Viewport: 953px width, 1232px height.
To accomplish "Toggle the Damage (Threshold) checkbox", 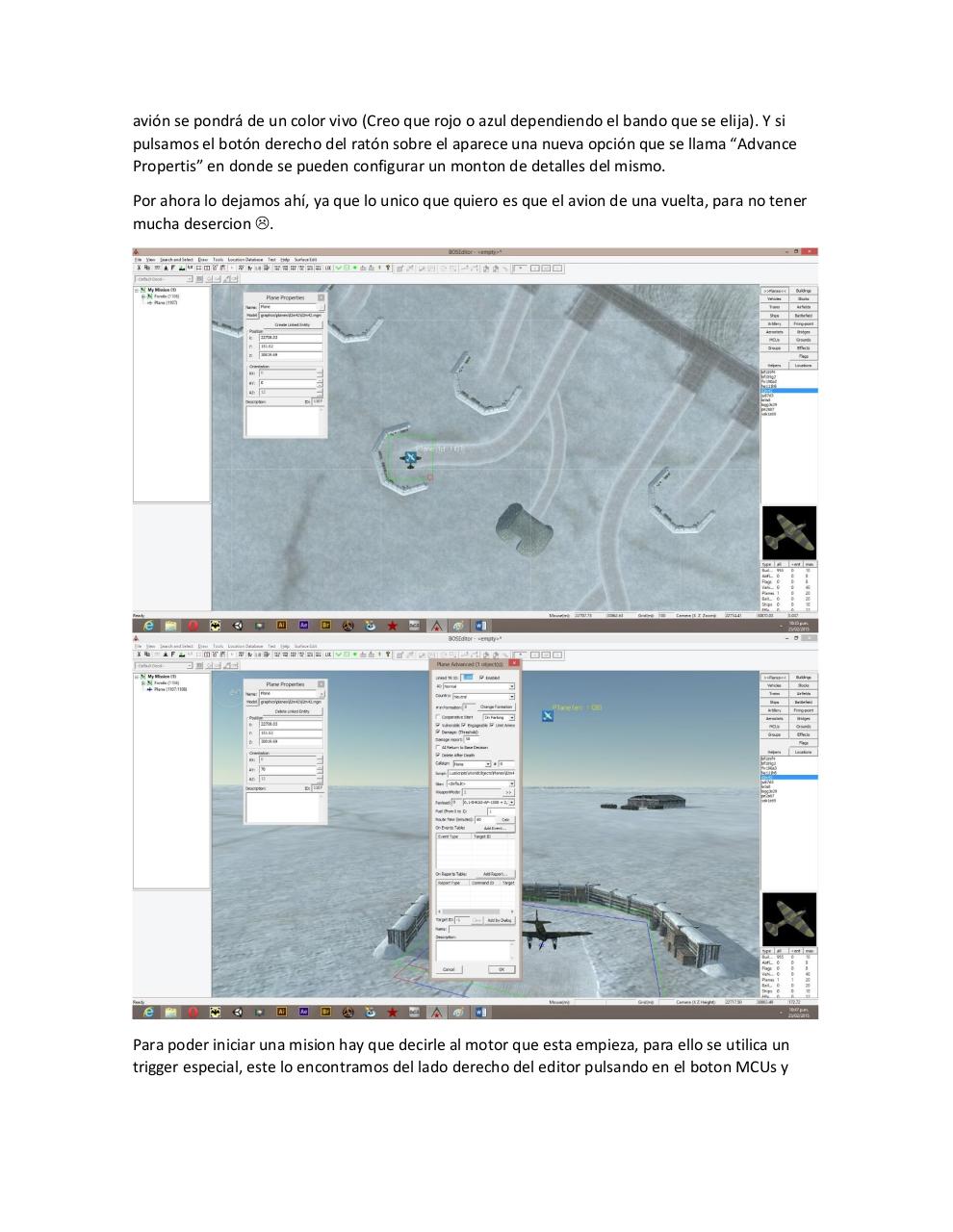I will 438,731.
